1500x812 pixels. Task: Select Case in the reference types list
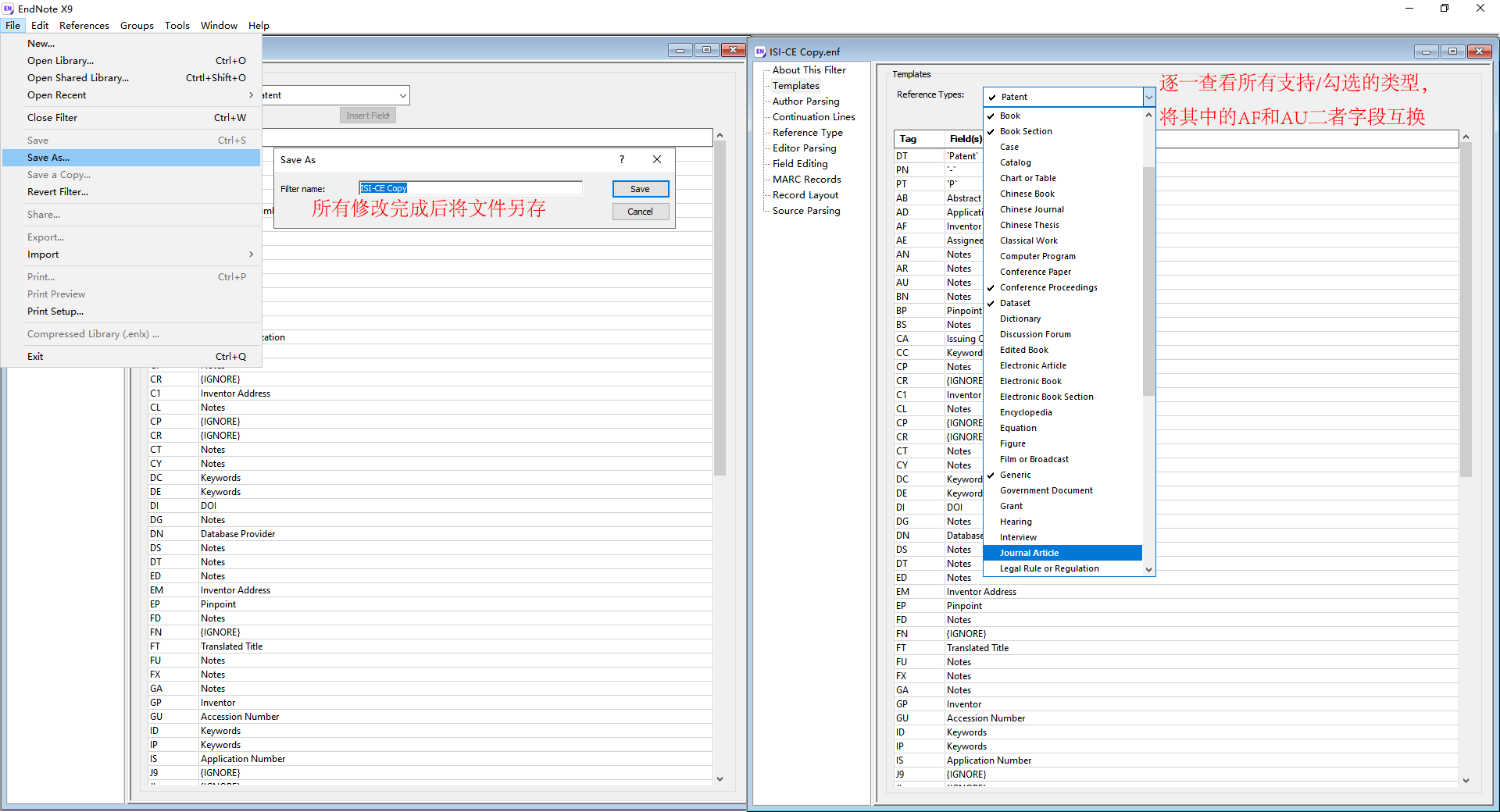pos(1062,147)
